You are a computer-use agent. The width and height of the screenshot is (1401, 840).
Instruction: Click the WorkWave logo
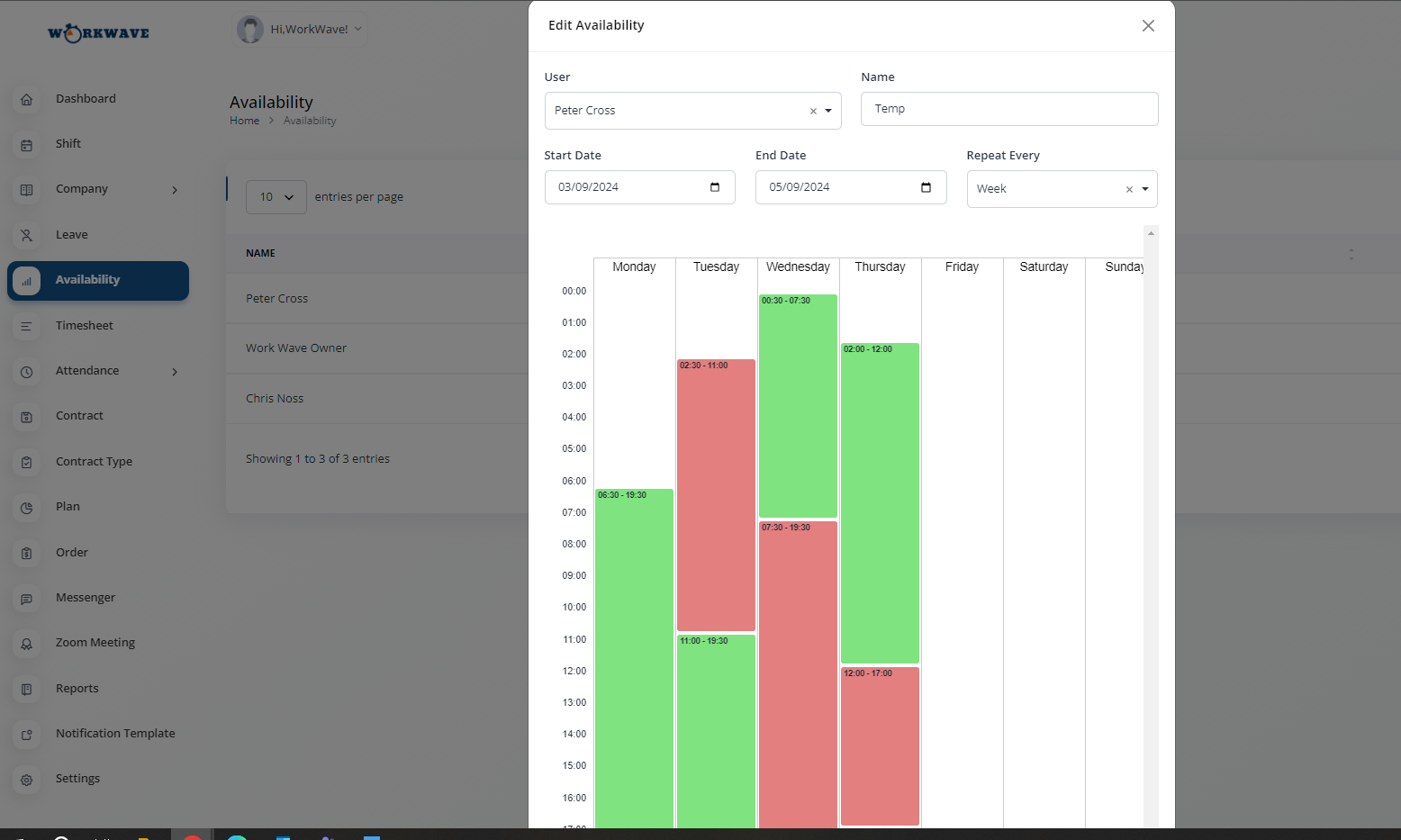(x=99, y=33)
